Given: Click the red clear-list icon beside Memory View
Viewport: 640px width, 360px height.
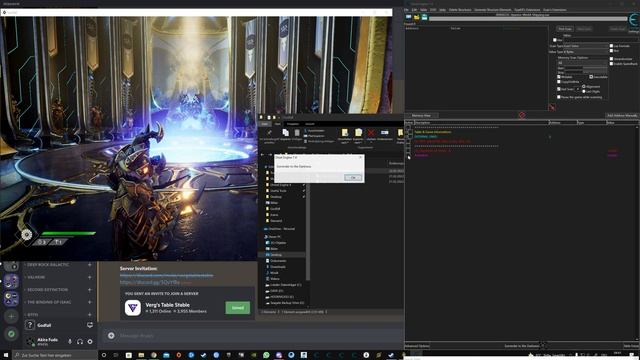Looking at the screenshot, I should [522, 116].
